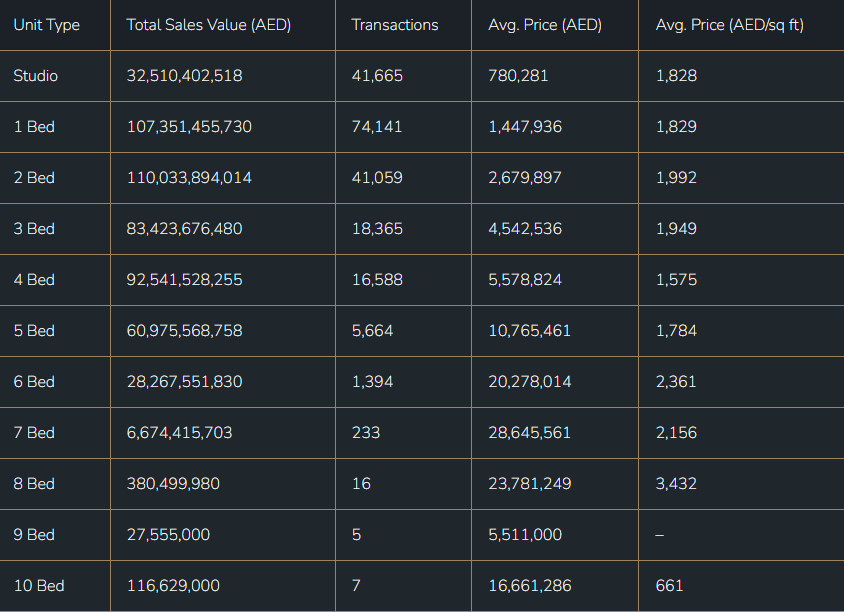Viewport: 844px width, 612px height.
Task: Select the 10 Bed row label
Action: point(38,586)
